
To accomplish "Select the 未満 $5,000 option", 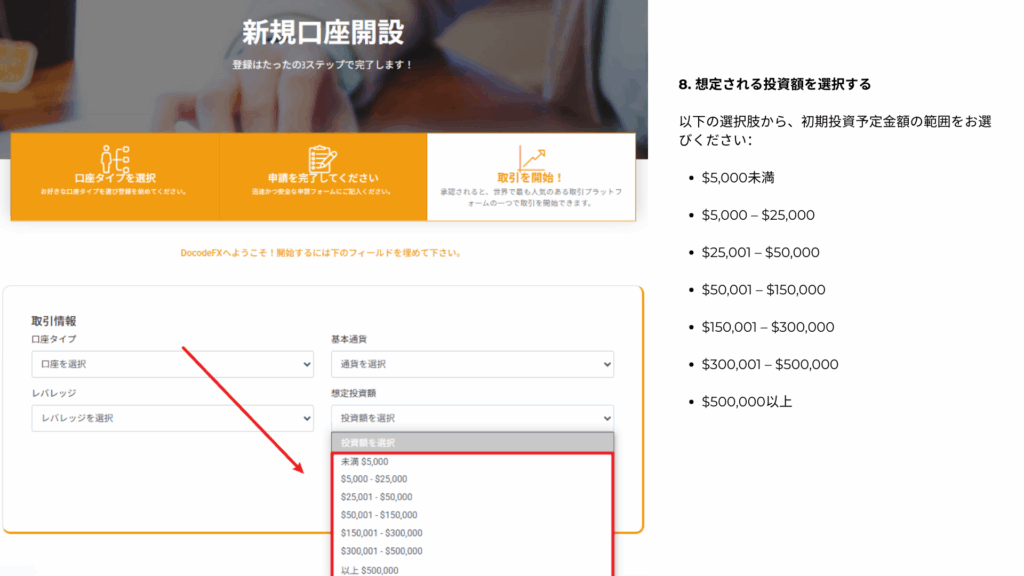I will tap(364, 462).
